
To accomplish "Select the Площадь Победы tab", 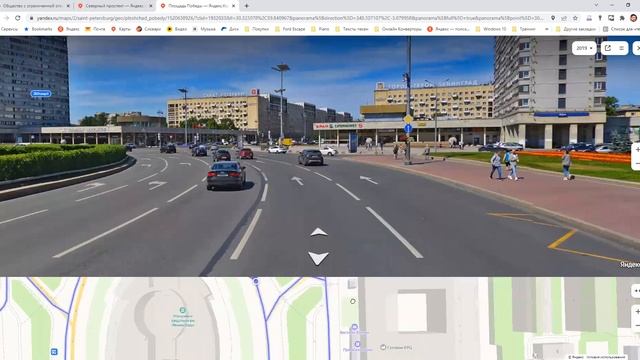I will coord(197,6).
